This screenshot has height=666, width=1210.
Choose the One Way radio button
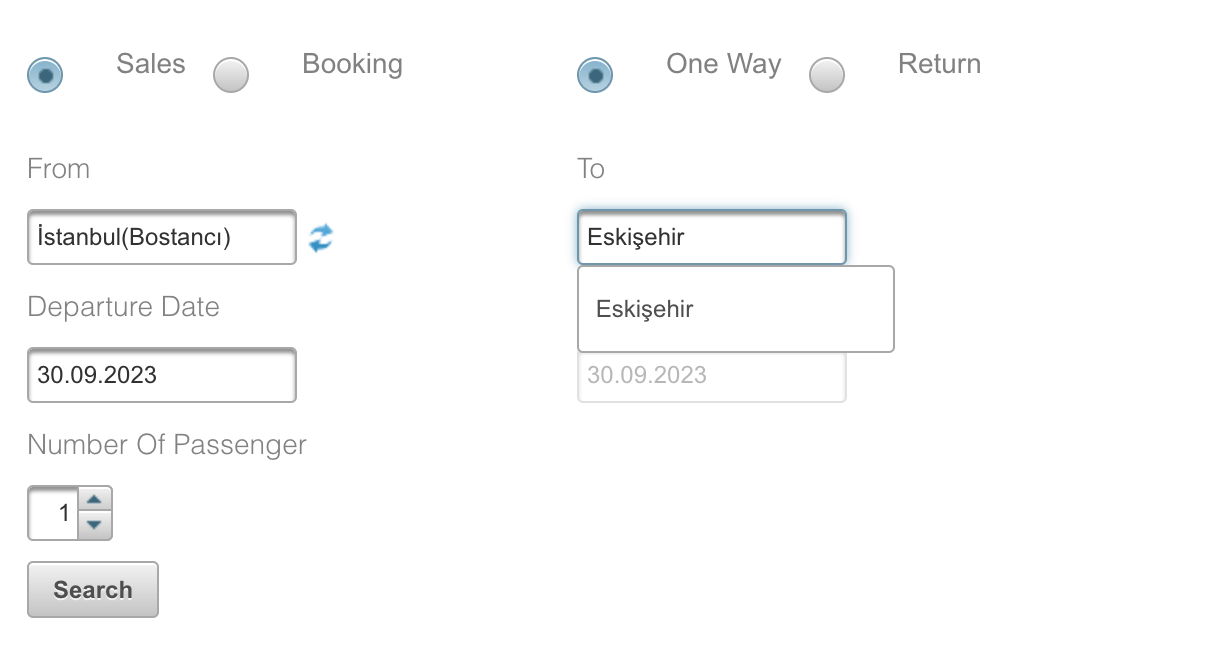595,75
